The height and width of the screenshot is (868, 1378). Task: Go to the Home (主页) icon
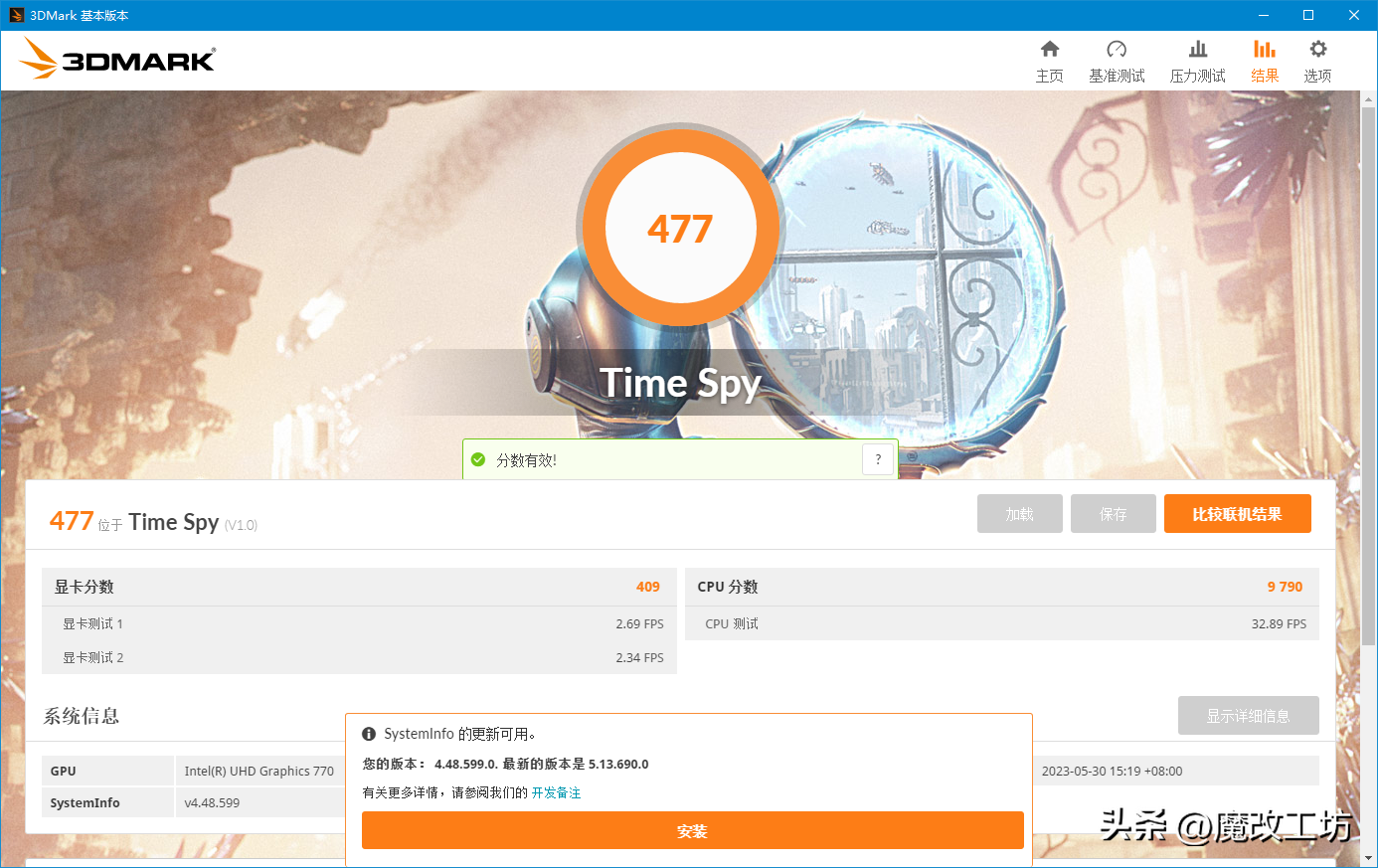point(1049,50)
